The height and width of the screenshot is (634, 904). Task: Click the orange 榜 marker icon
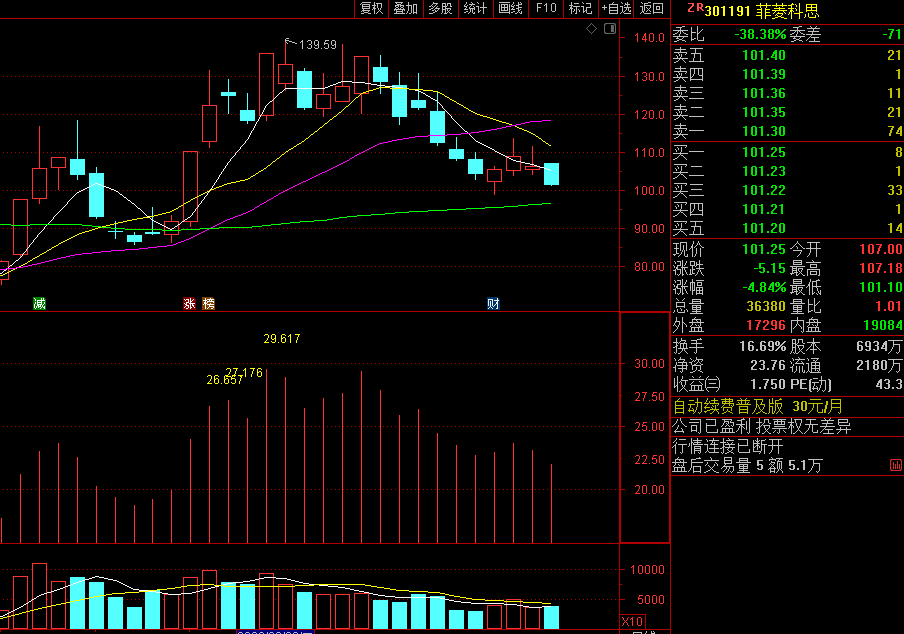pyautogui.click(x=208, y=303)
